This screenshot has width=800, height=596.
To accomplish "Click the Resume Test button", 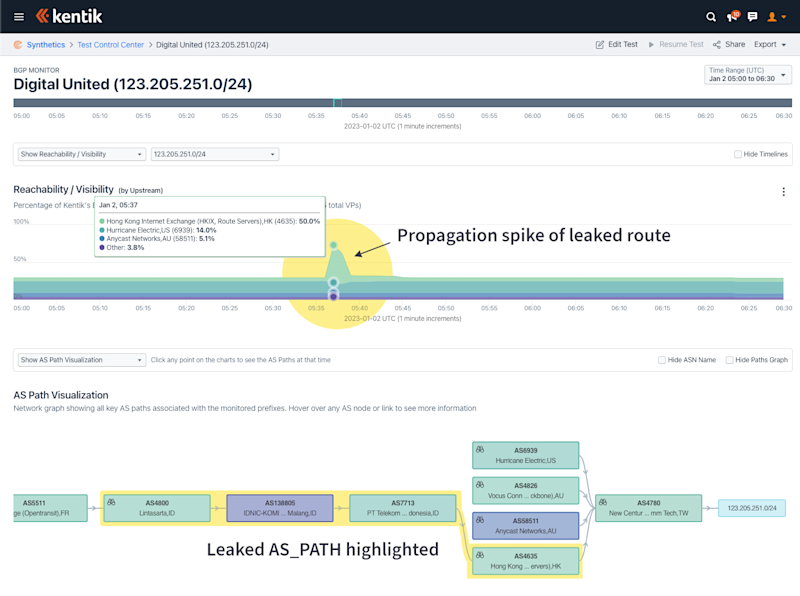I will click(676, 45).
